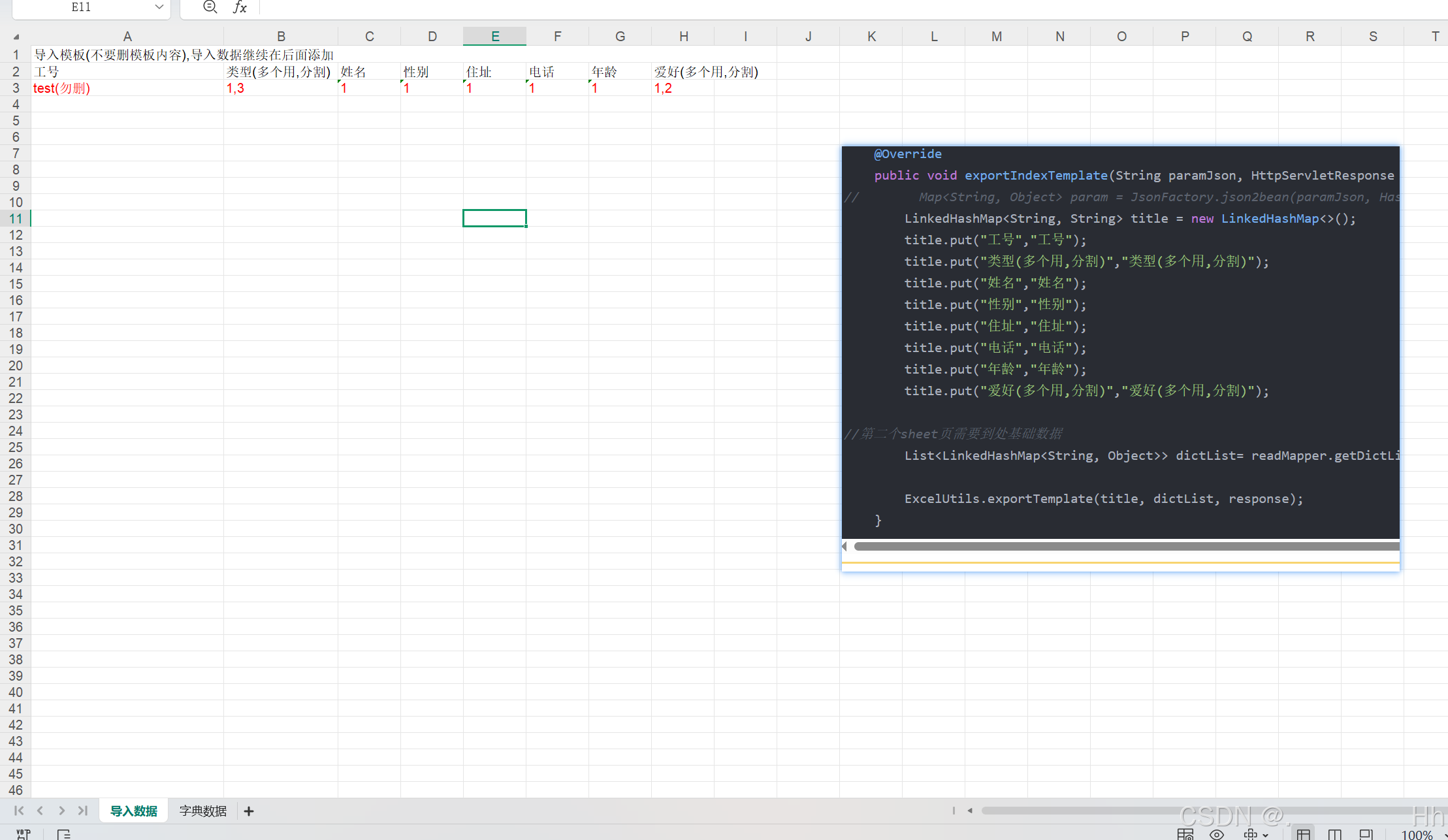Screen dimensions: 1448x840
Task: Switch to the 字典数据 sheet tab
Action: (202, 811)
